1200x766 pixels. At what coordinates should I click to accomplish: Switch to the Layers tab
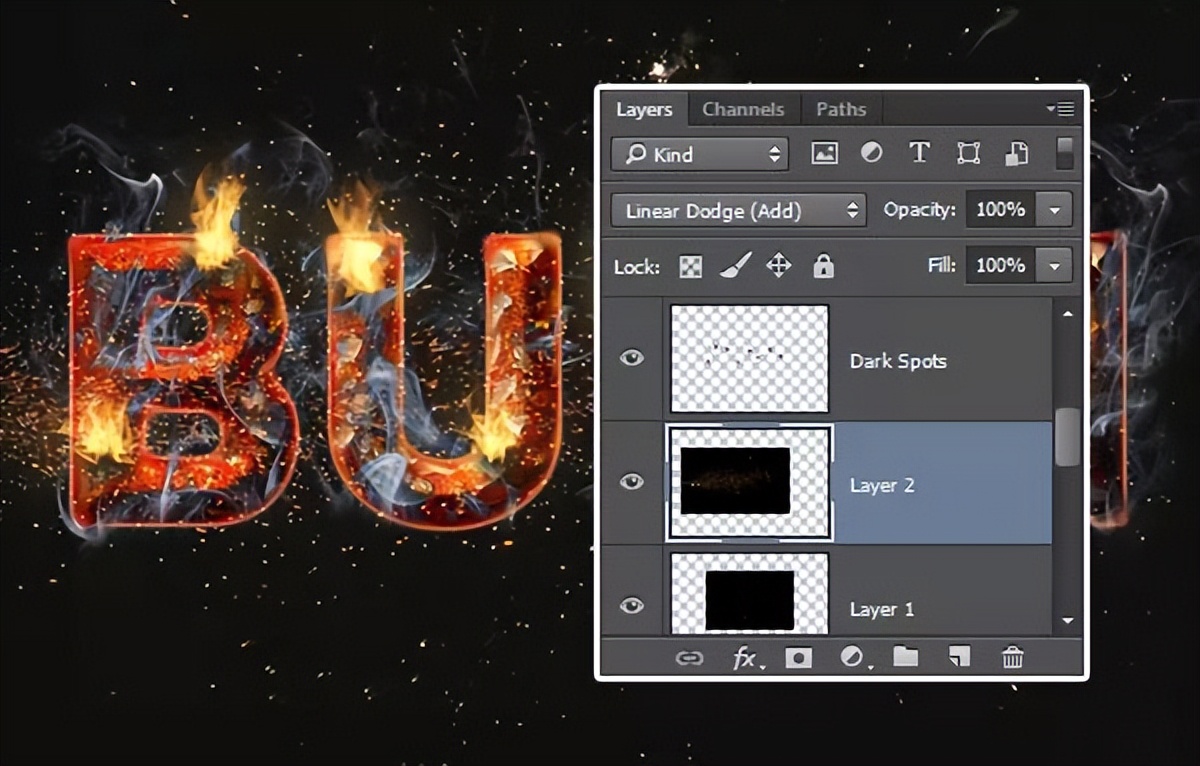(x=643, y=109)
